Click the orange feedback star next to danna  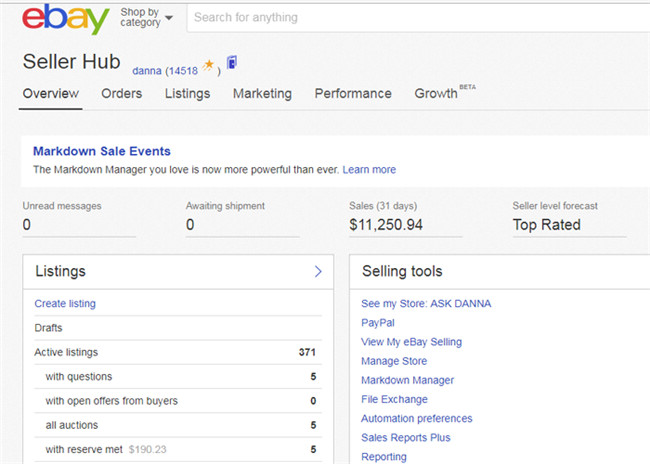tap(209, 66)
